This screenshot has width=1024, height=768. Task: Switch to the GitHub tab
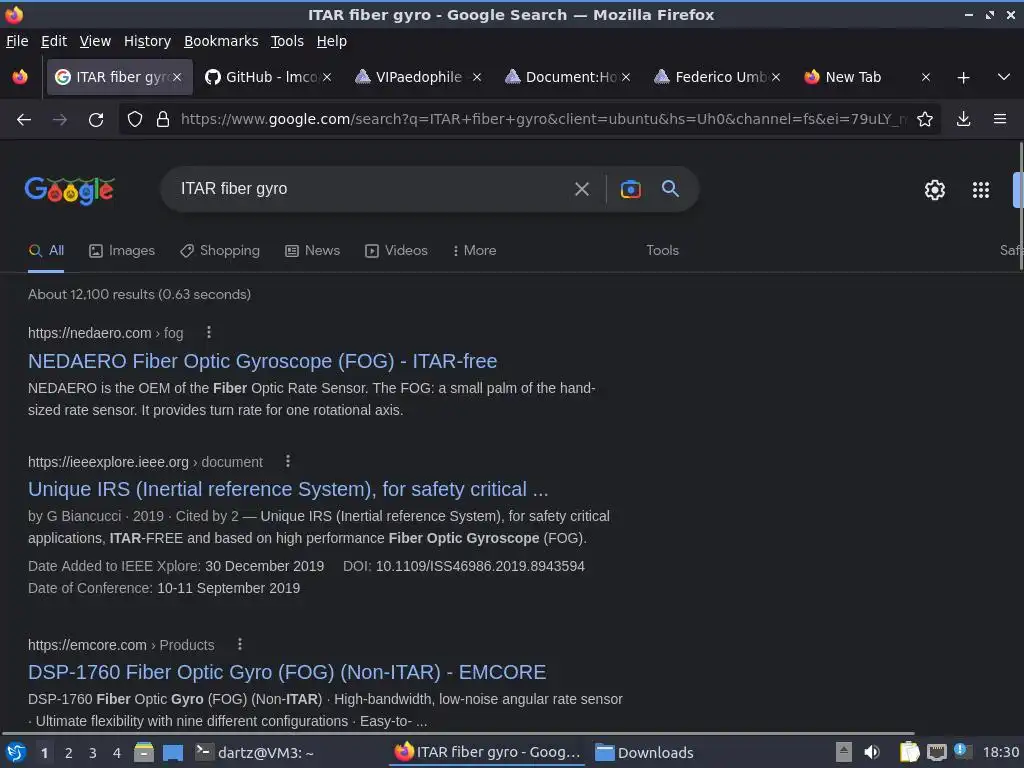click(261, 77)
